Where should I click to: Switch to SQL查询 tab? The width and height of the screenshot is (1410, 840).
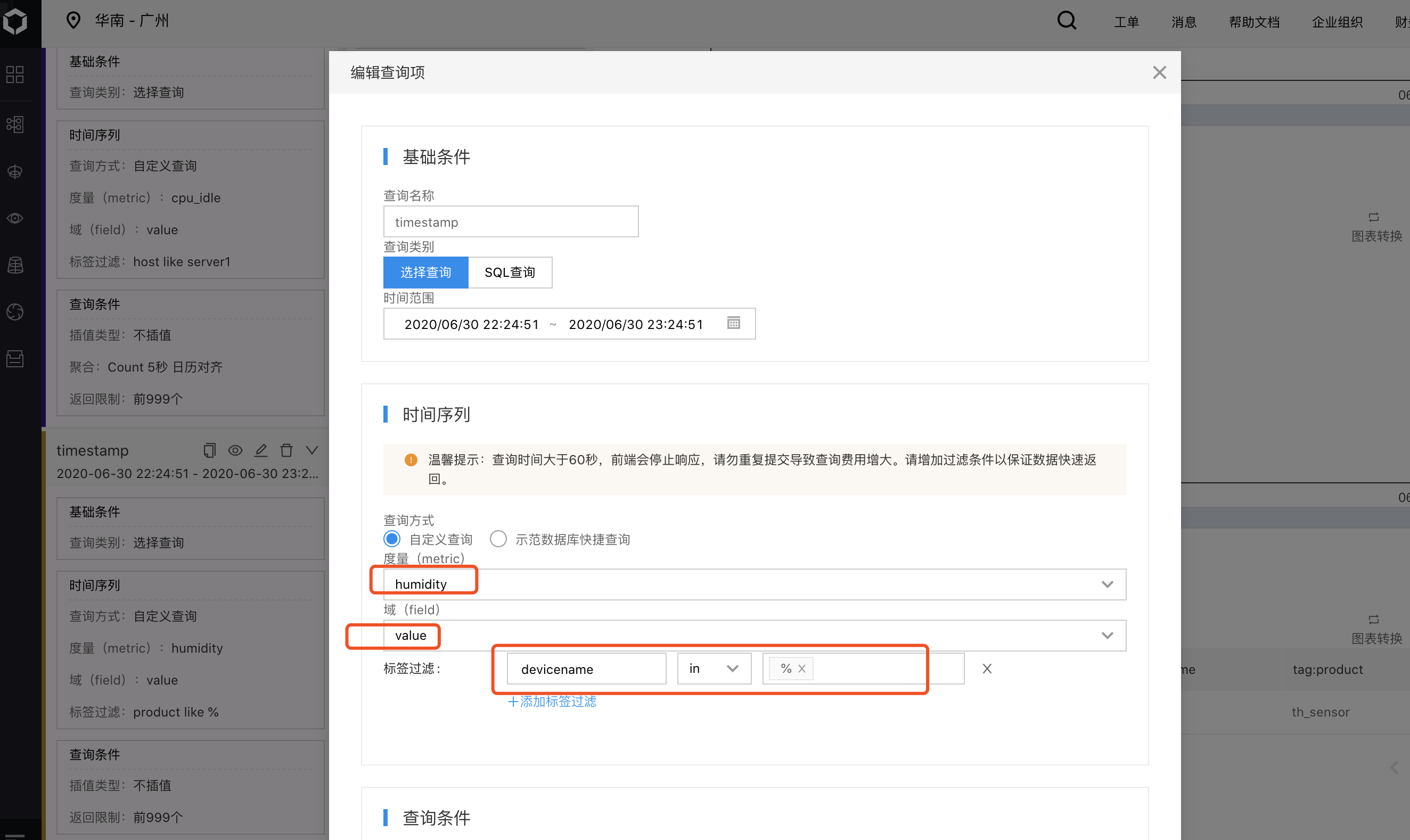point(510,272)
